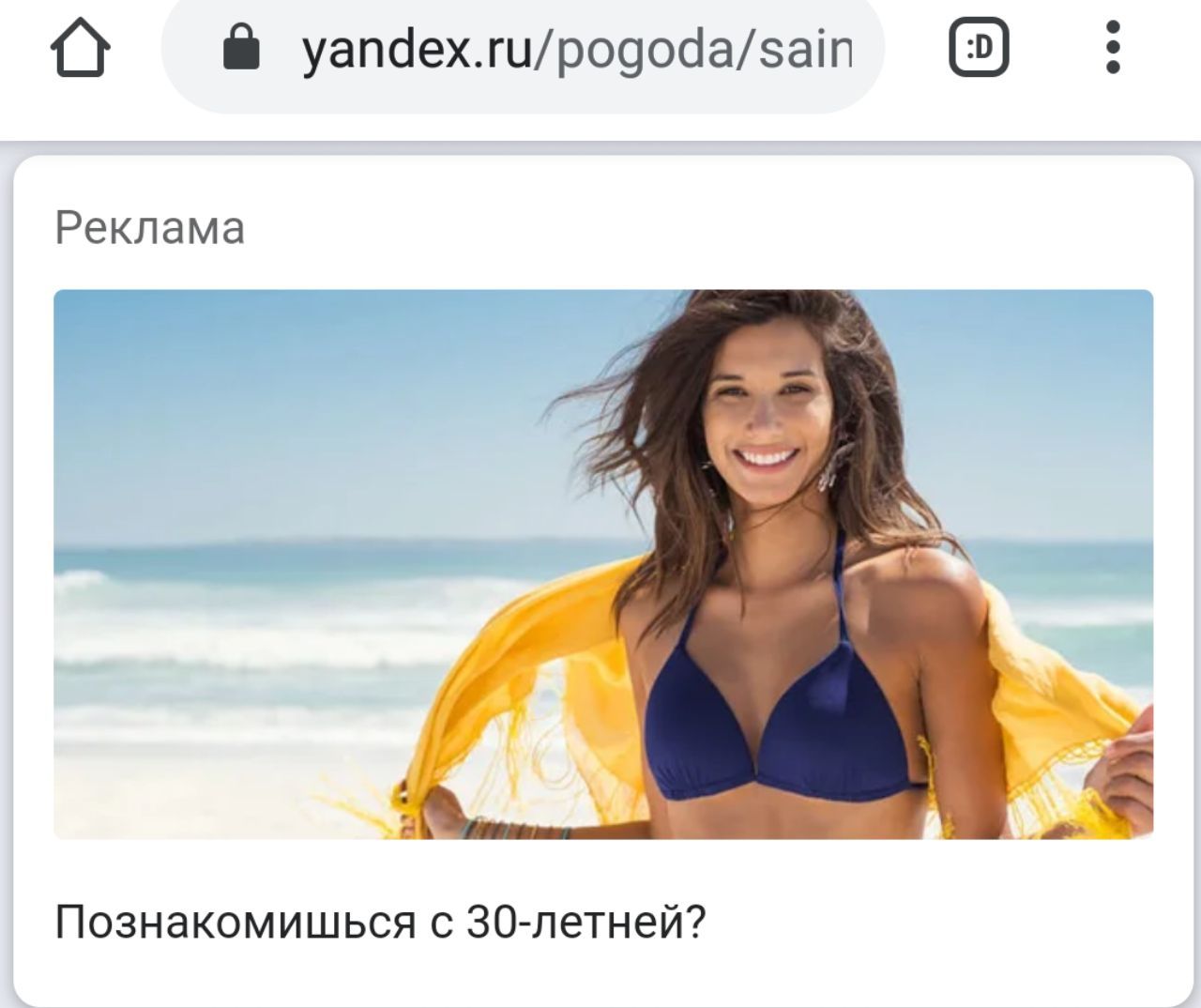Viewport: 1201px width, 1008px height.
Task: Click the /pogoda/sain path in URL
Action: tap(692, 49)
